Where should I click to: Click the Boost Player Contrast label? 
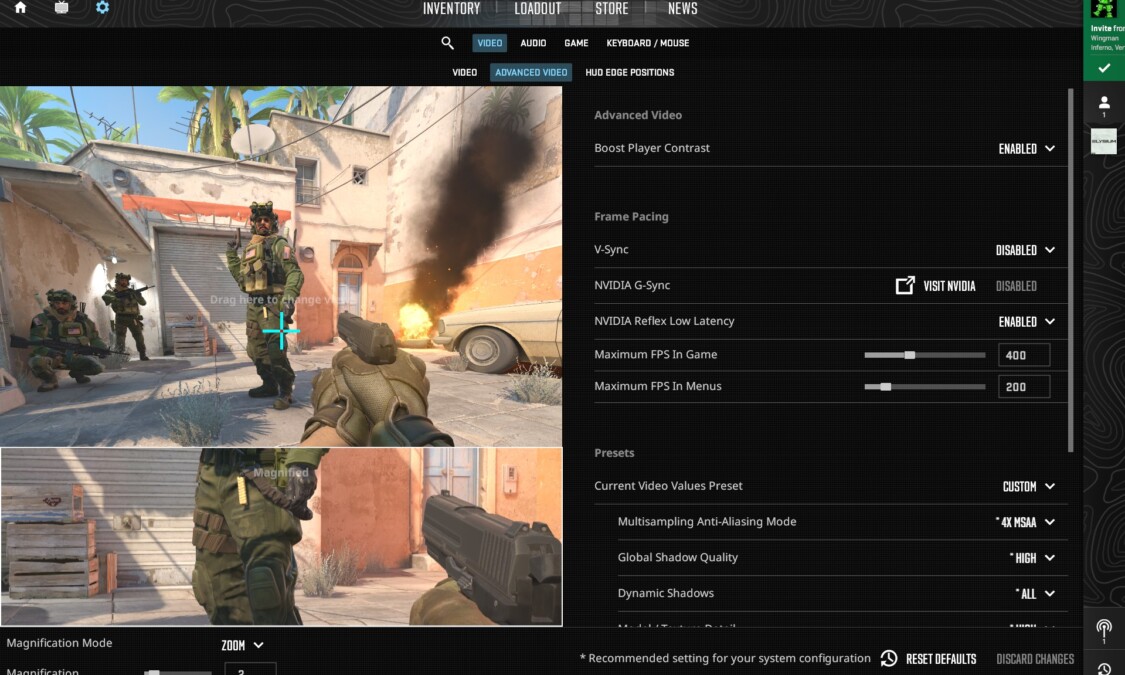pyautogui.click(x=651, y=148)
